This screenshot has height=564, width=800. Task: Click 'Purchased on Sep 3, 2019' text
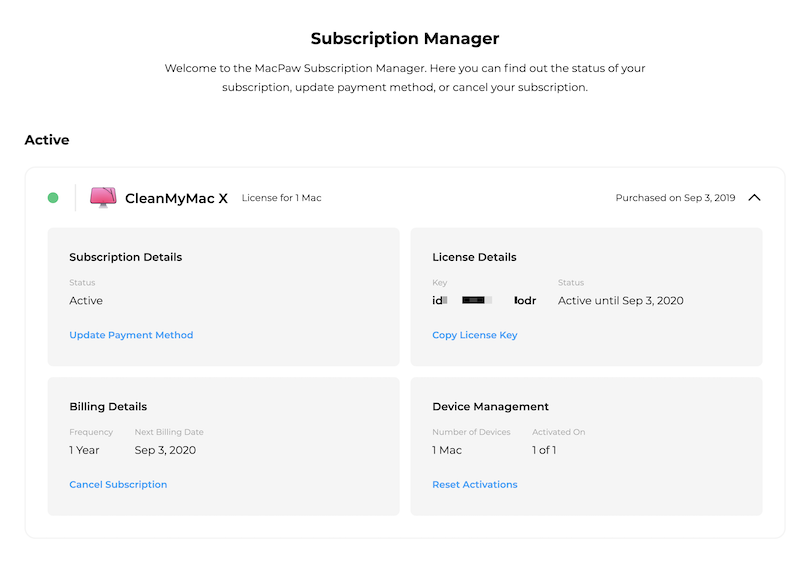[x=676, y=198]
